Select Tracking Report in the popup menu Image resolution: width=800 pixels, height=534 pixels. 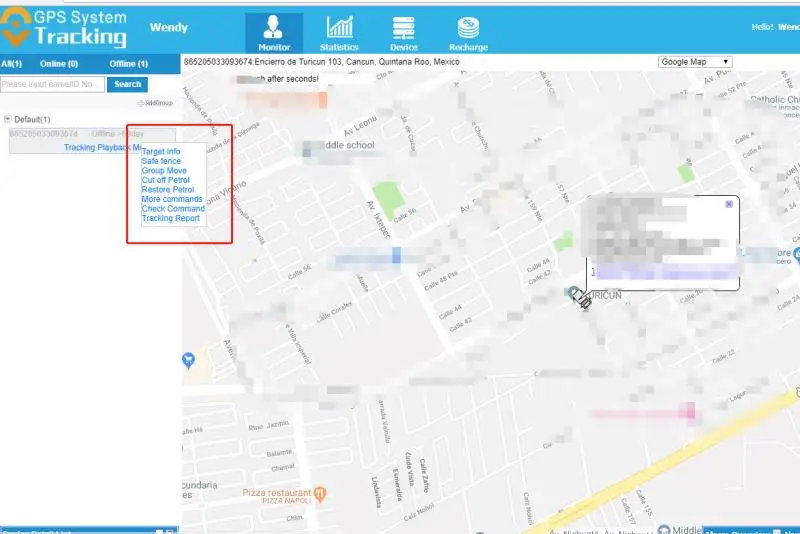pyautogui.click(x=170, y=218)
